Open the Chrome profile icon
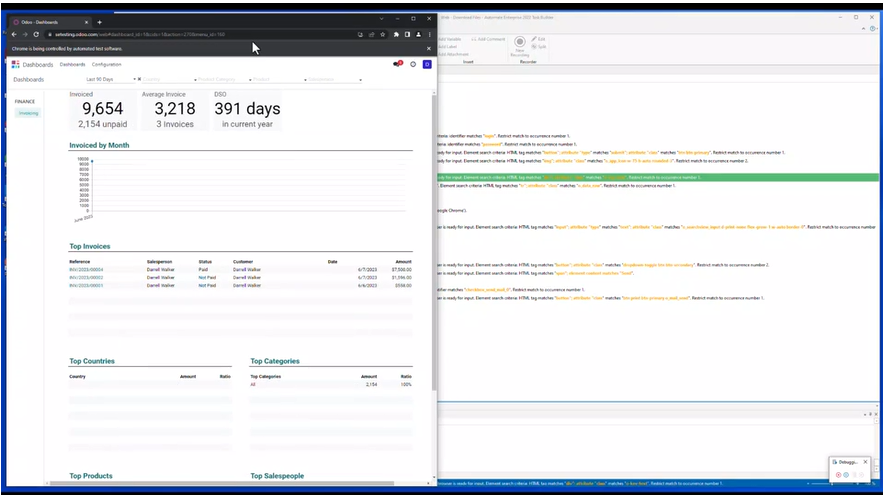 [418, 34]
